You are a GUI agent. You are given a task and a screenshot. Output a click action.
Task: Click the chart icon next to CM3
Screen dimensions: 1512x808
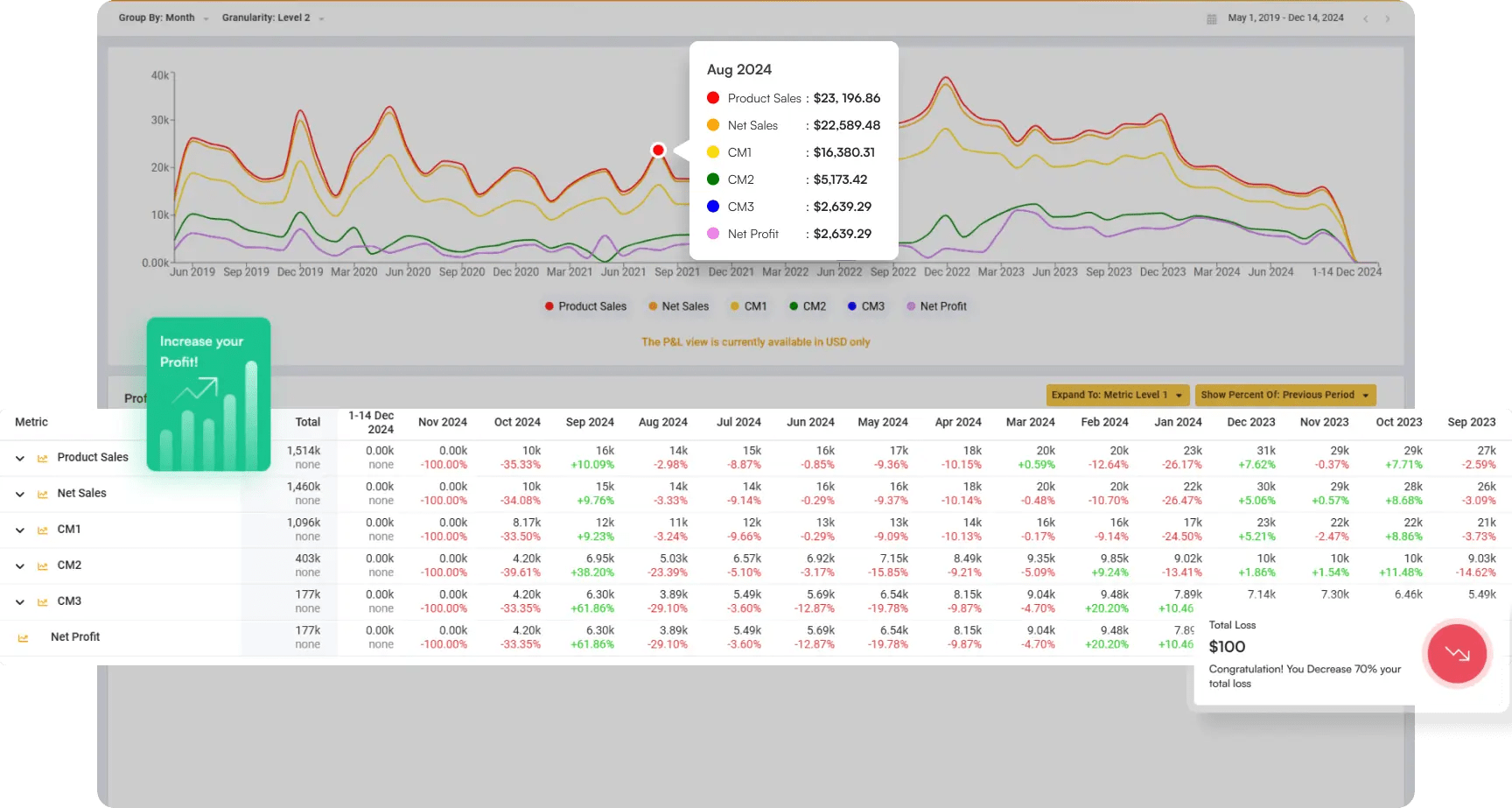point(42,601)
